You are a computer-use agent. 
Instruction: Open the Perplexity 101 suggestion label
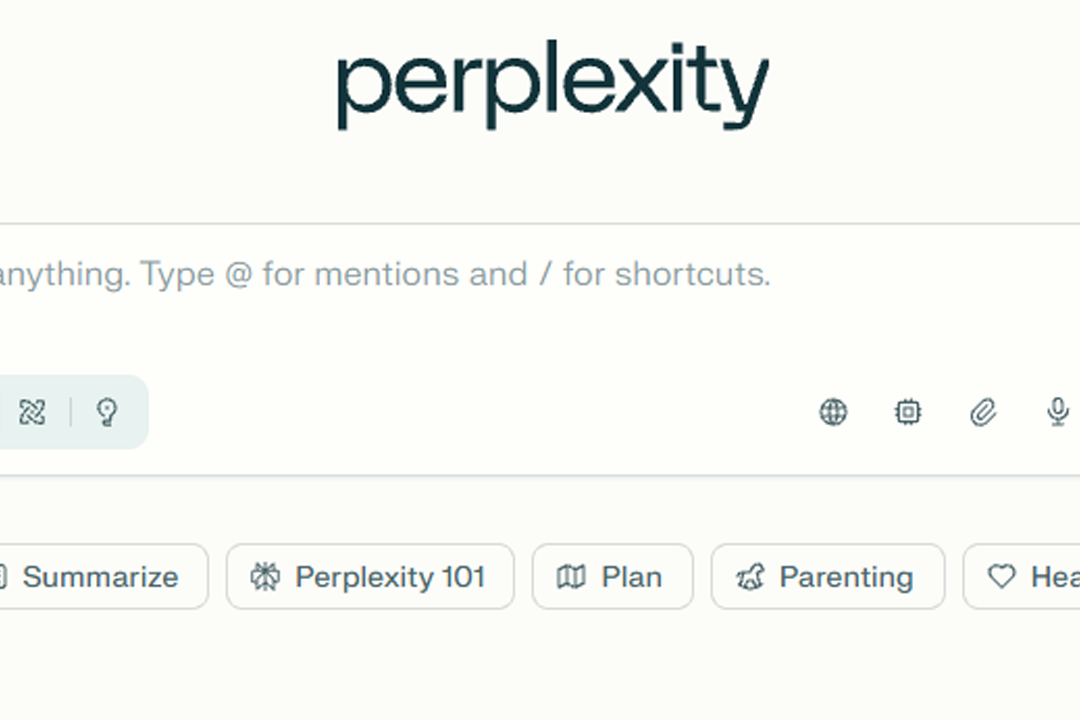click(x=390, y=577)
